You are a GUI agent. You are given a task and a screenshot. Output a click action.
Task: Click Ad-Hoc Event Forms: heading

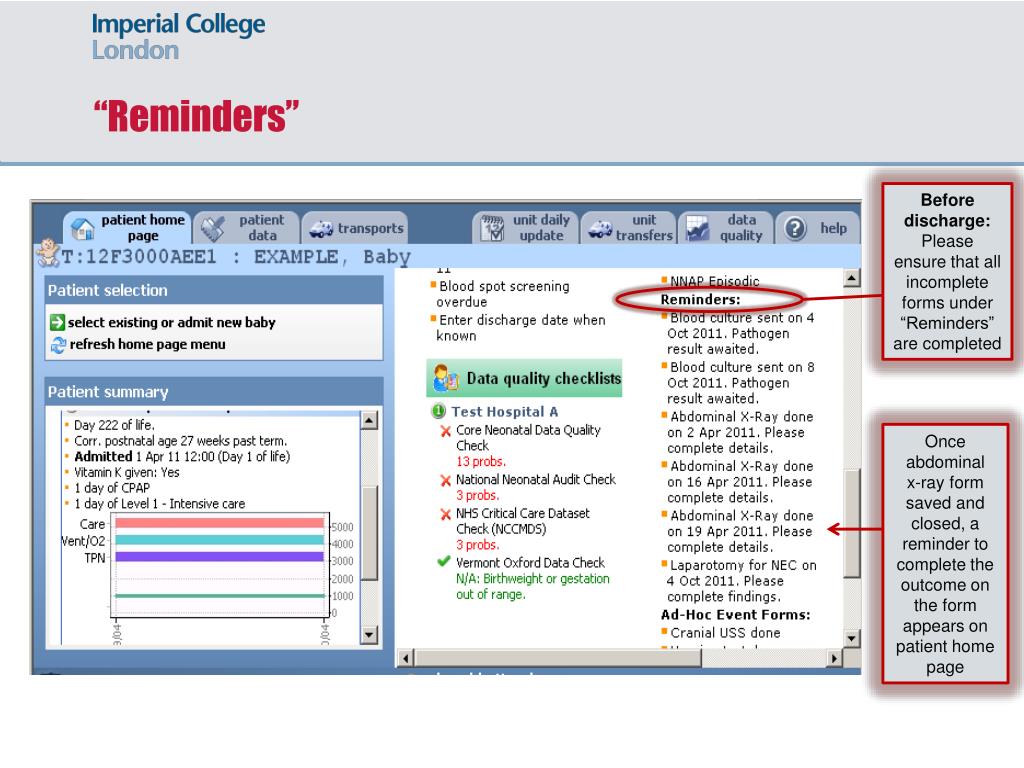tap(735, 615)
